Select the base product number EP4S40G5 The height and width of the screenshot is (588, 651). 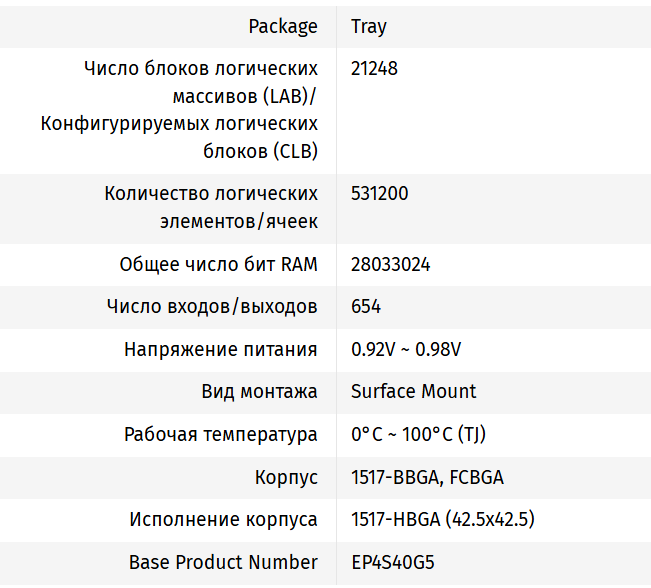(392, 562)
